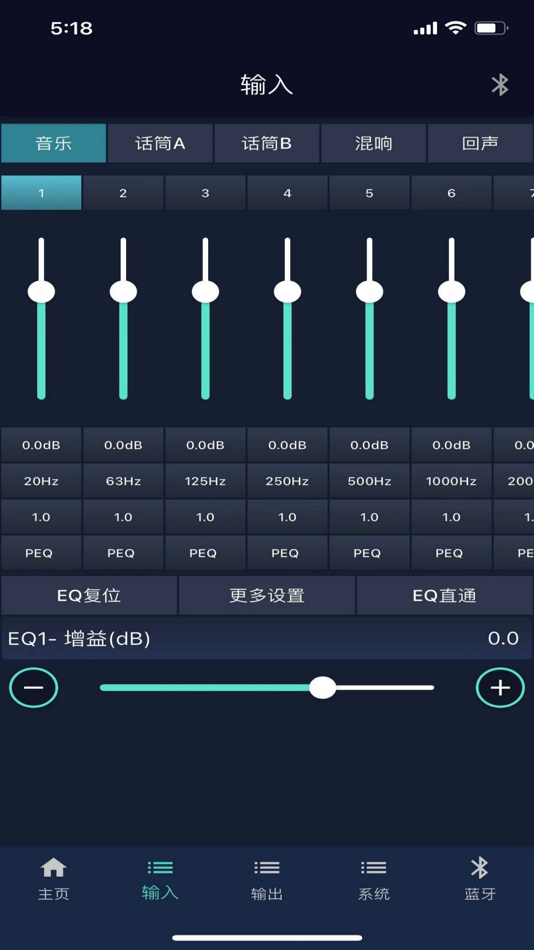This screenshot has height=950, width=534.
Task: Tap the PEQ filter type under 63Hz
Action: click(123, 553)
